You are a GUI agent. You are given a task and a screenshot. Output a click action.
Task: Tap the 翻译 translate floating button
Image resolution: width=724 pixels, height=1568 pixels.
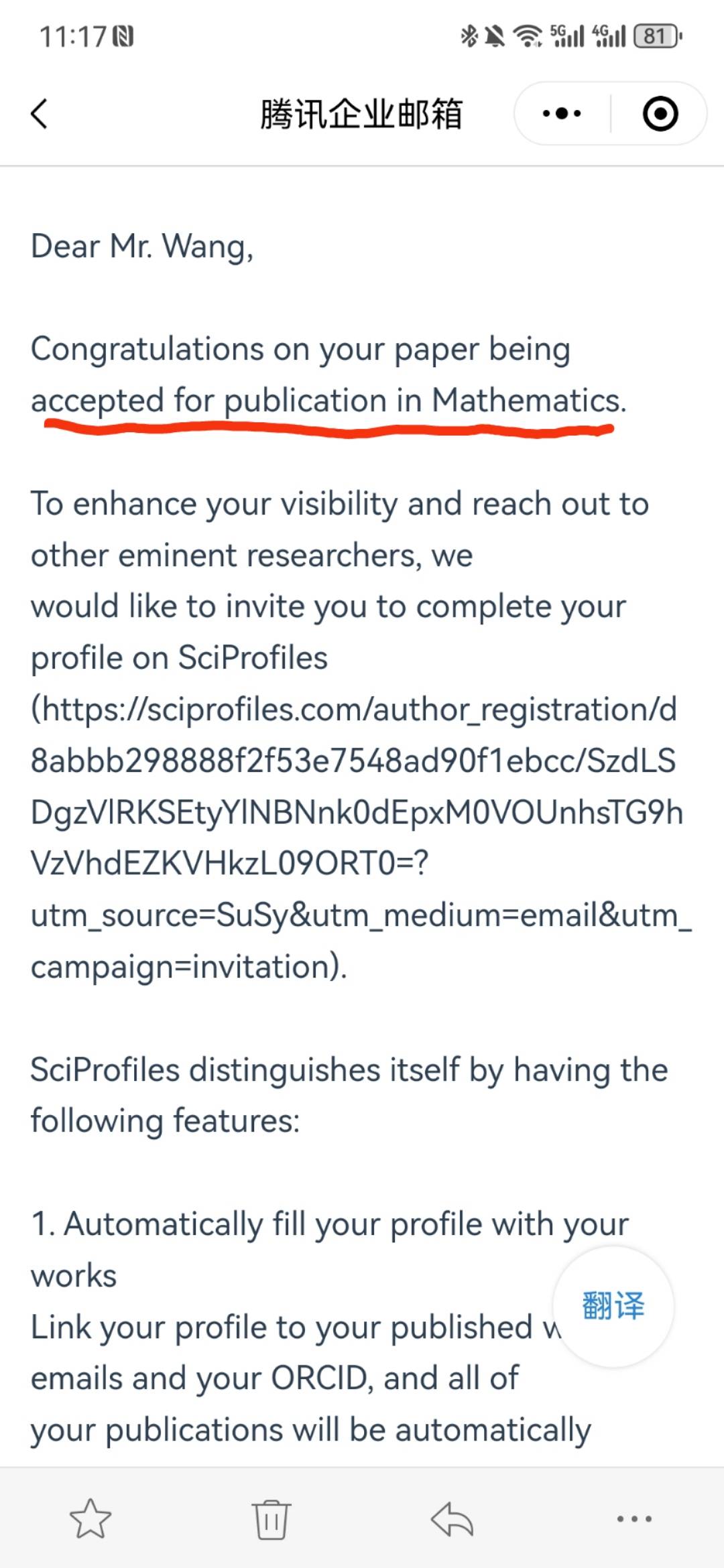[x=613, y=1306]
